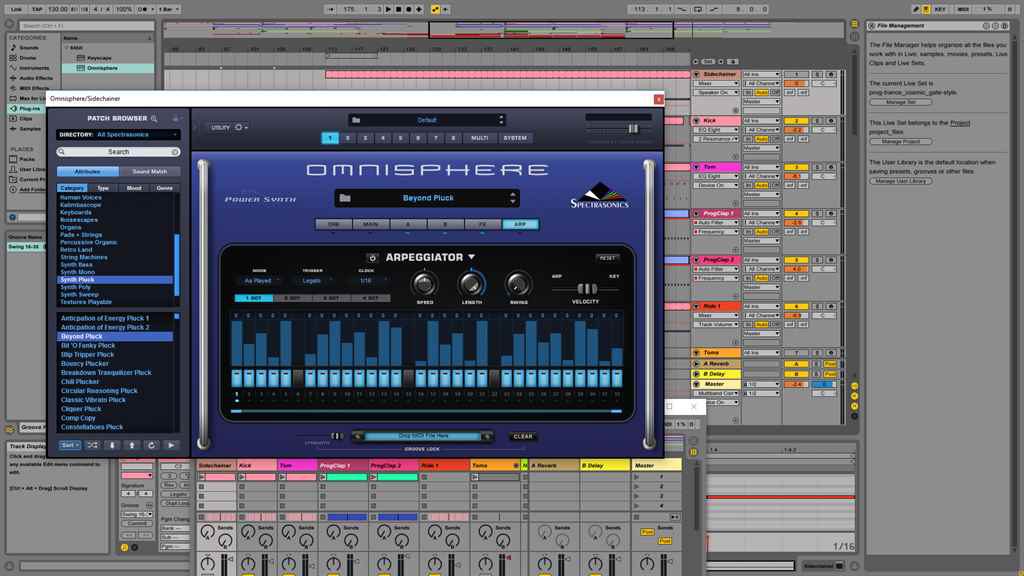Open arpeggiator Mode As Played dropdown

[261, 281]
